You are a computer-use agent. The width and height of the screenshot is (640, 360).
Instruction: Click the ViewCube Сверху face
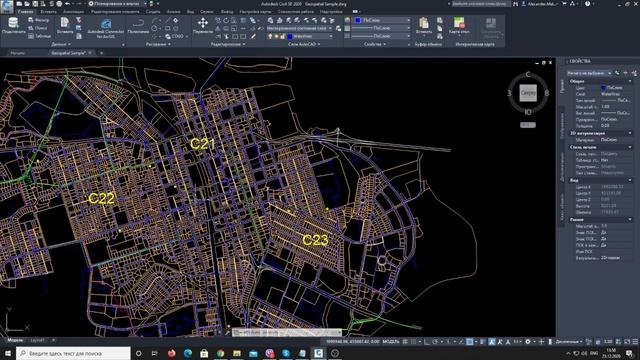528,93
